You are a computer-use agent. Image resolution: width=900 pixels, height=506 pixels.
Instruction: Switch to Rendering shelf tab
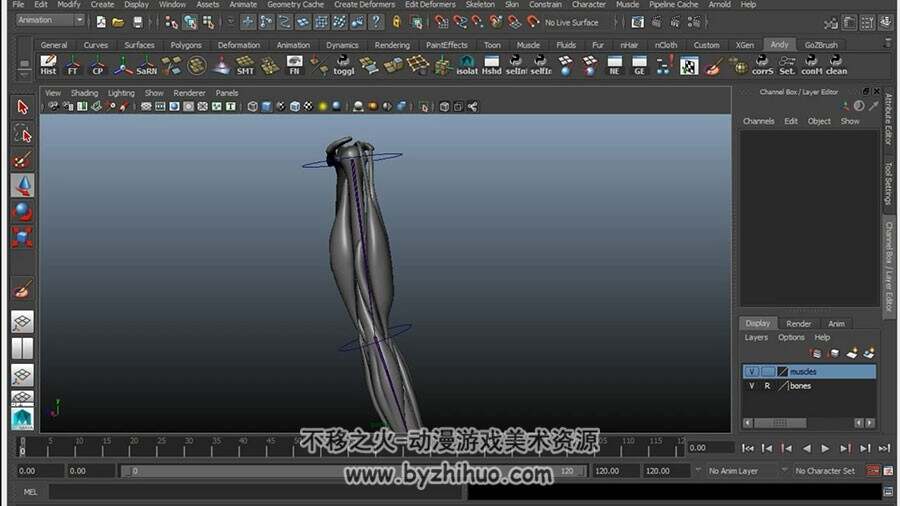click(392, 45)
